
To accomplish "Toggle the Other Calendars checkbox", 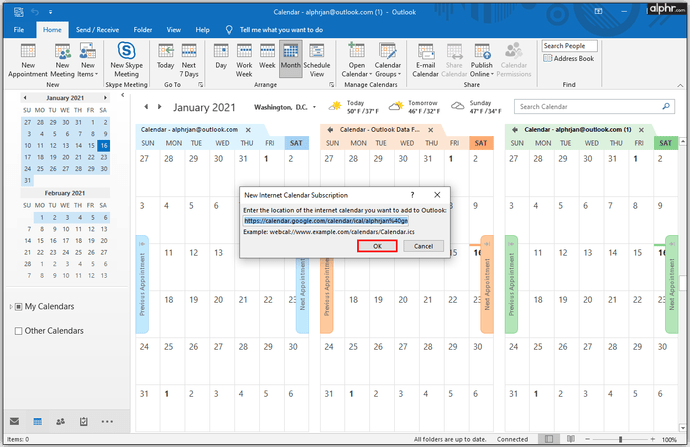I will [18, 331].
